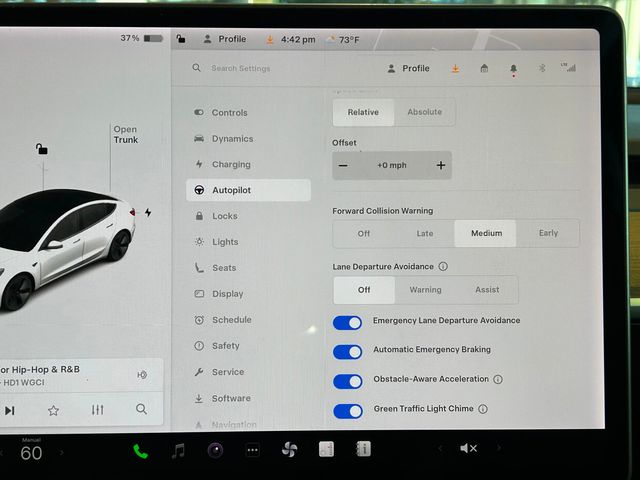Open the Dynamics settings menu

[x=223, y=138]
